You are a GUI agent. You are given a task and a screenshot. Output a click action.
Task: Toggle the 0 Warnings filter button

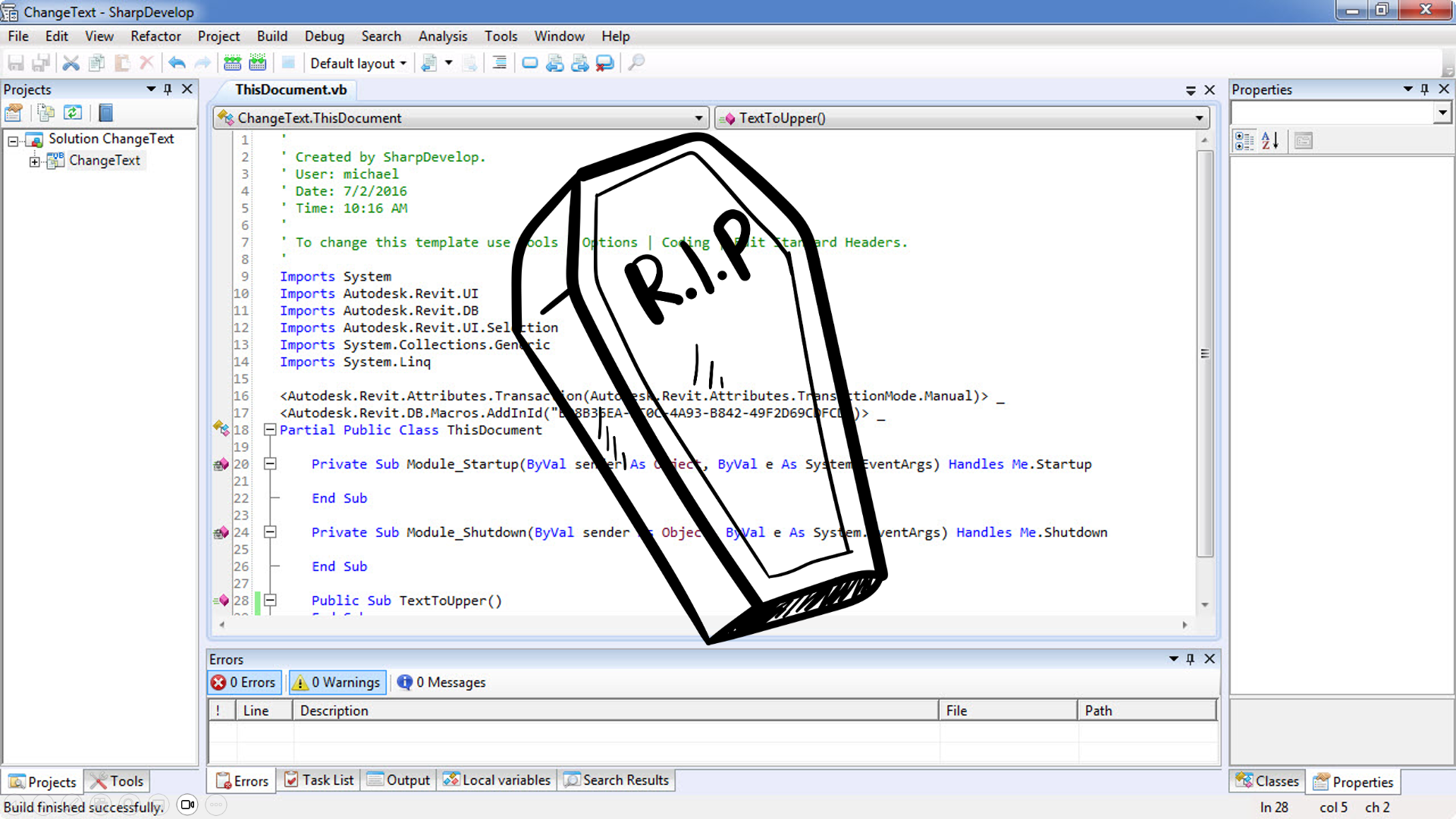point(337,682)
